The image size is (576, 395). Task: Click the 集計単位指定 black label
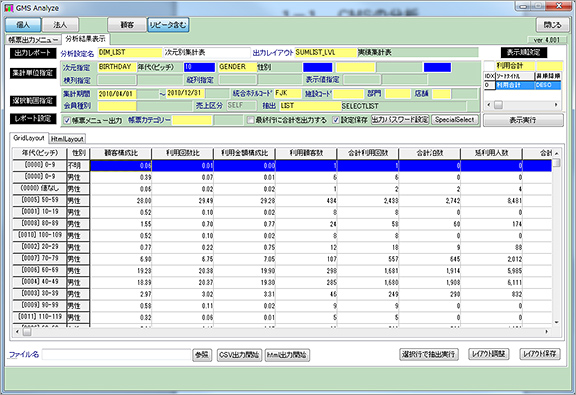[33, 73]
